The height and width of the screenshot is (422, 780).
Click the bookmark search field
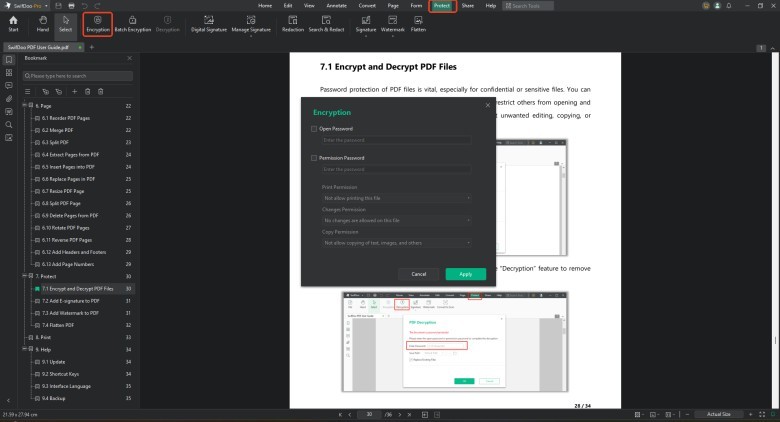(77, 76)
